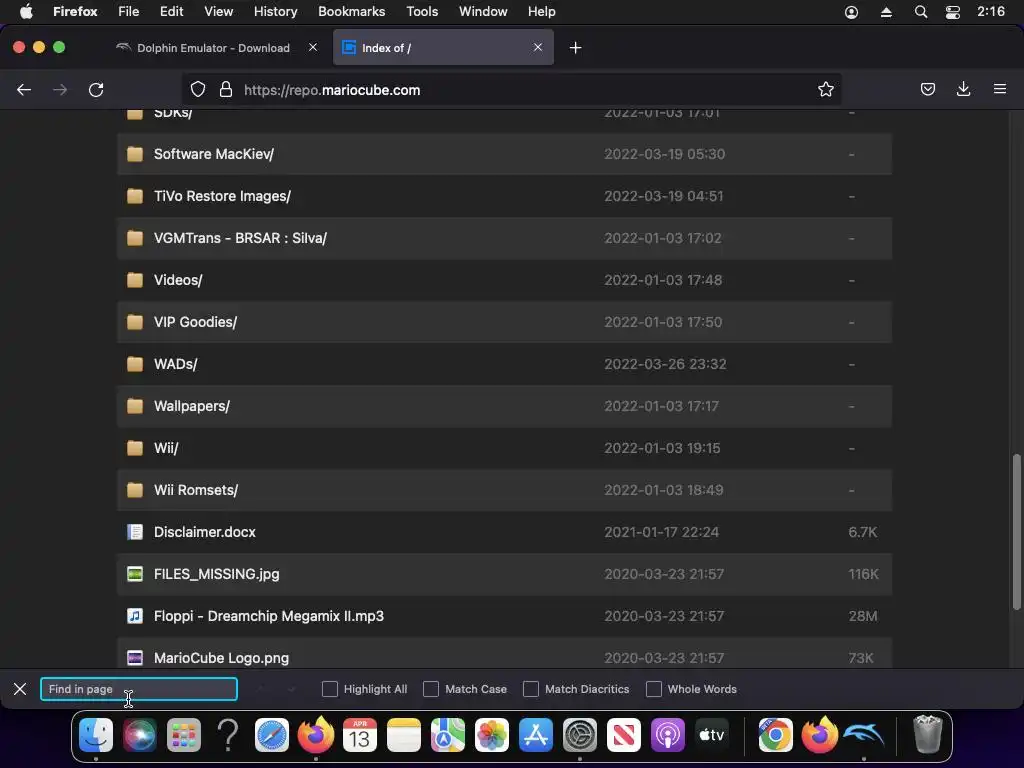Launch Siri from the dock
Image resolution: width=1024 pixels, height=768 pixels.
coord(140,735)
